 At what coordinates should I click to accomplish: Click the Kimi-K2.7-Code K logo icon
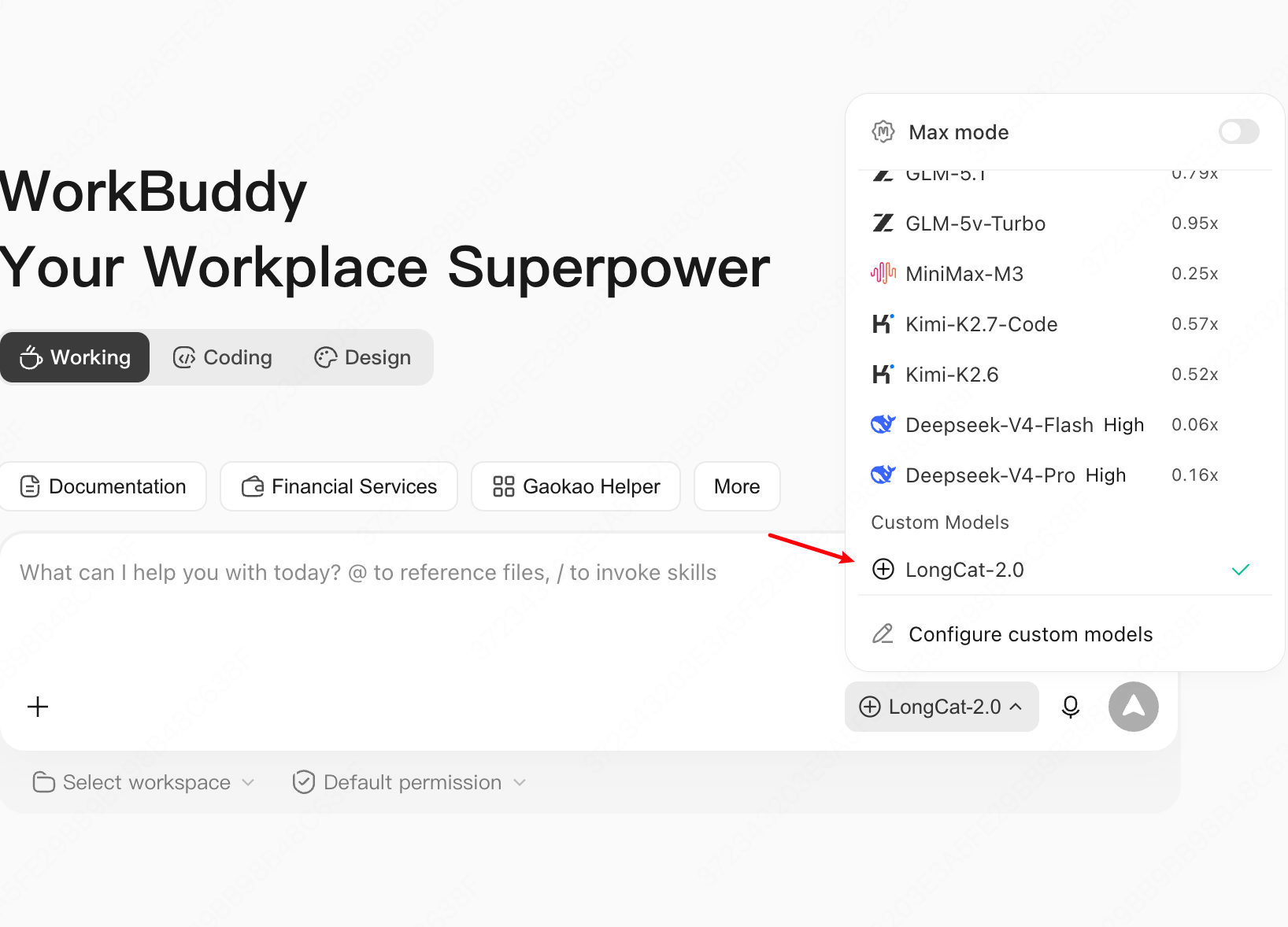pos(883,323)
